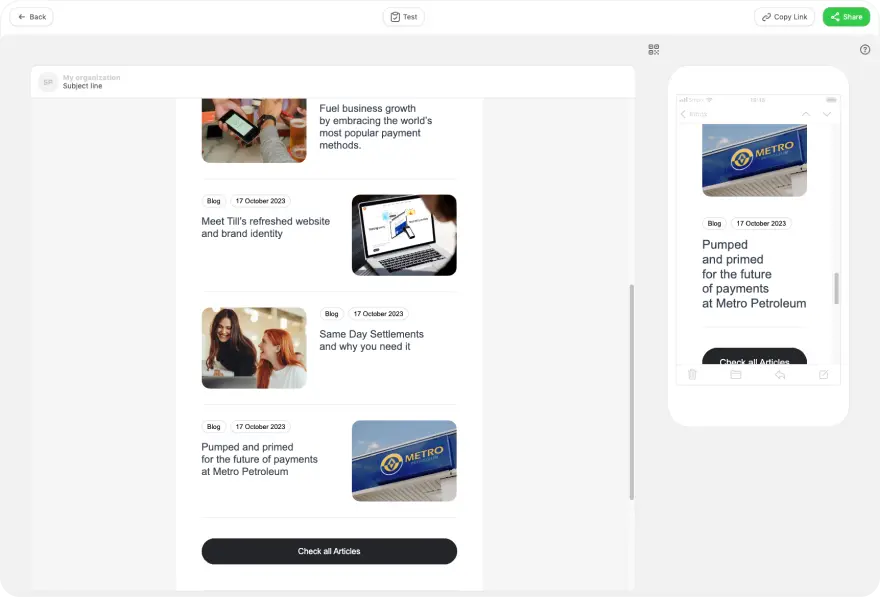Select Same Day Settlements headline
The height and width of the screenshot is (597, 880).
click(x=372, y=340)
